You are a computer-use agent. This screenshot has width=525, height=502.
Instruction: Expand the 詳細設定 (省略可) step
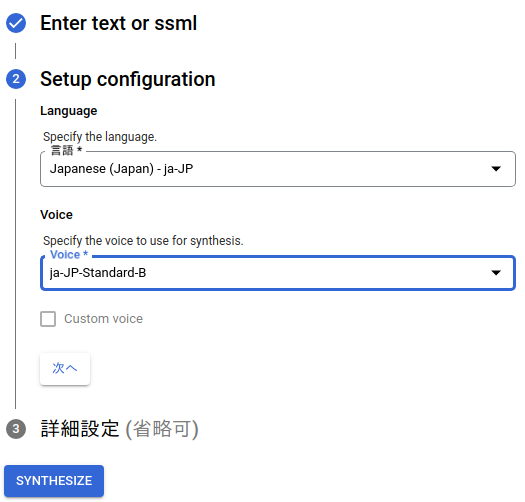tap(119, 429)
